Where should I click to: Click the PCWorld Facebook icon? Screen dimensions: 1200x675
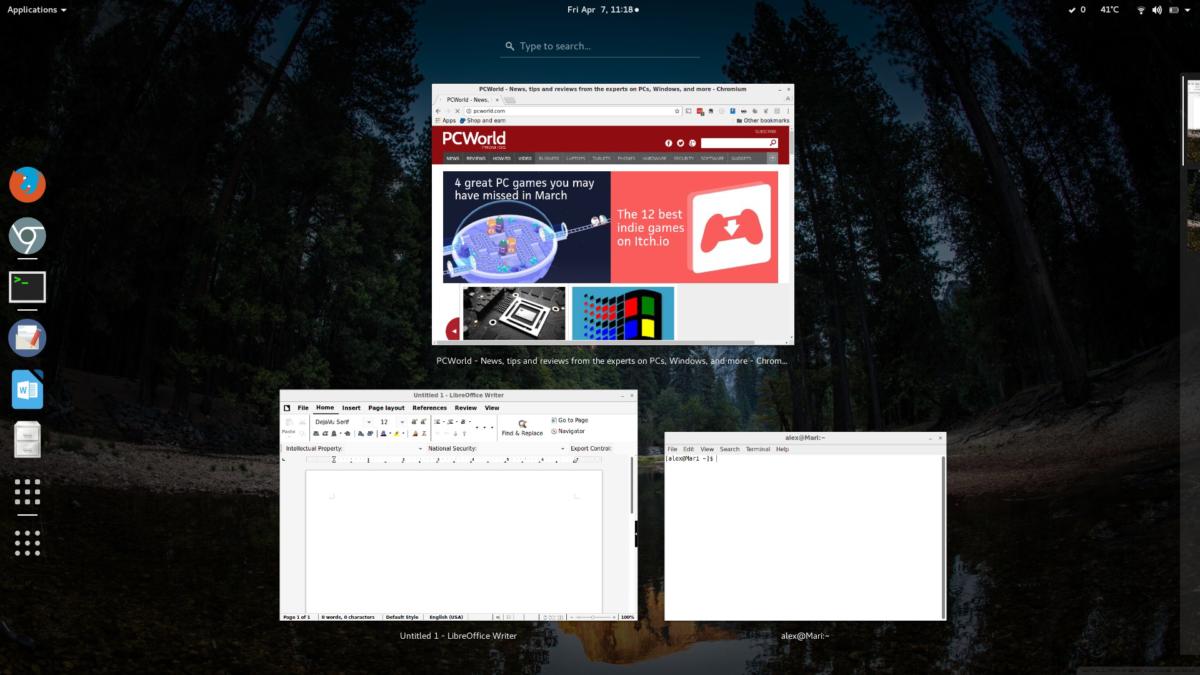pos(669,143)
